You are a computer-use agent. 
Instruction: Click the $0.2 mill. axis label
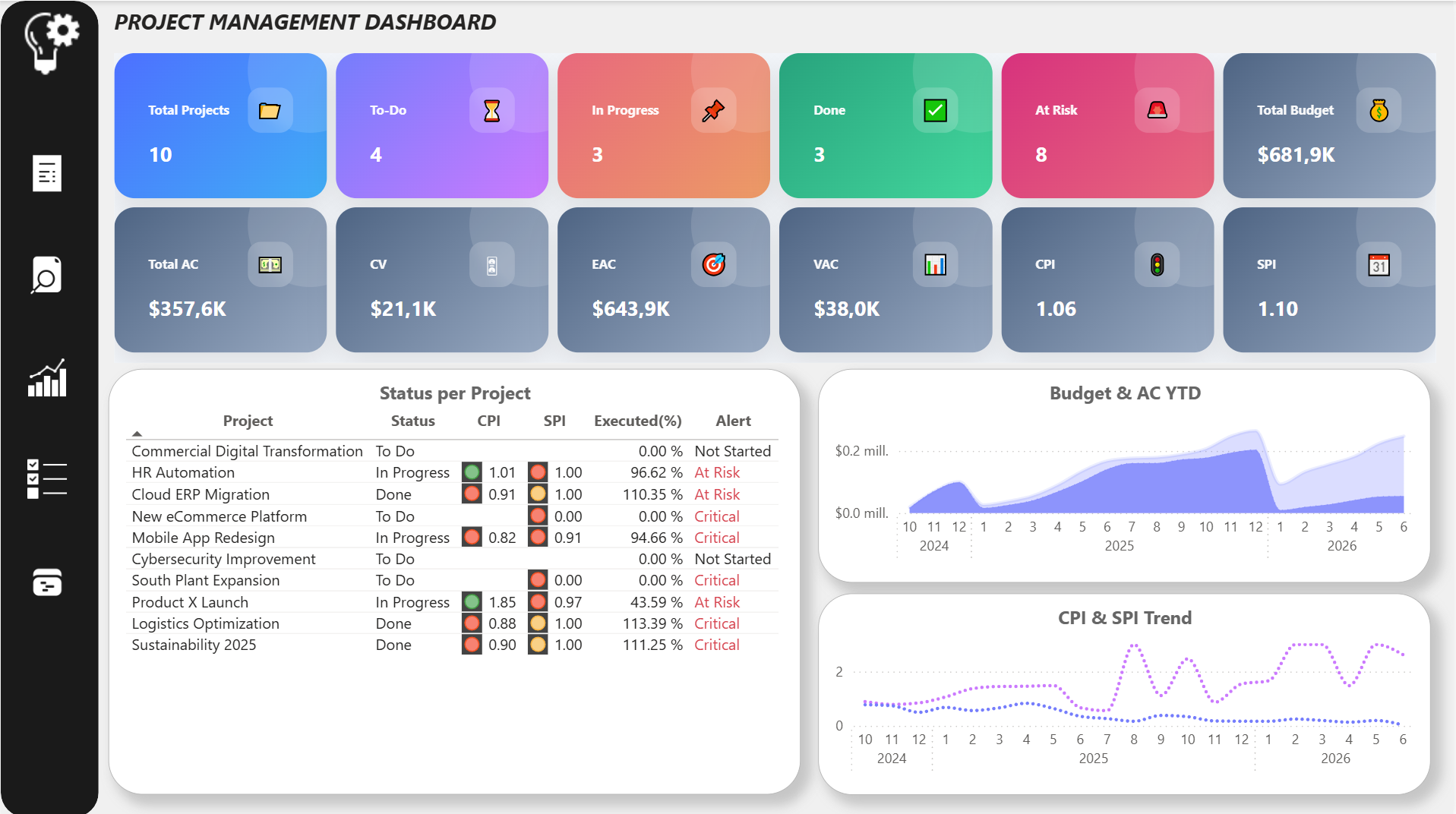pyautogui.click(x=861, y=451)
